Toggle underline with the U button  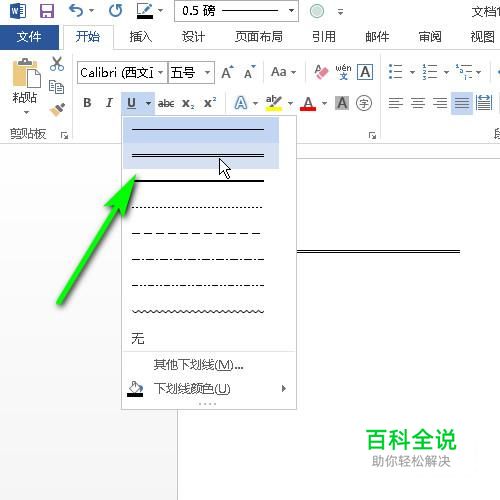tap(132, 103)
